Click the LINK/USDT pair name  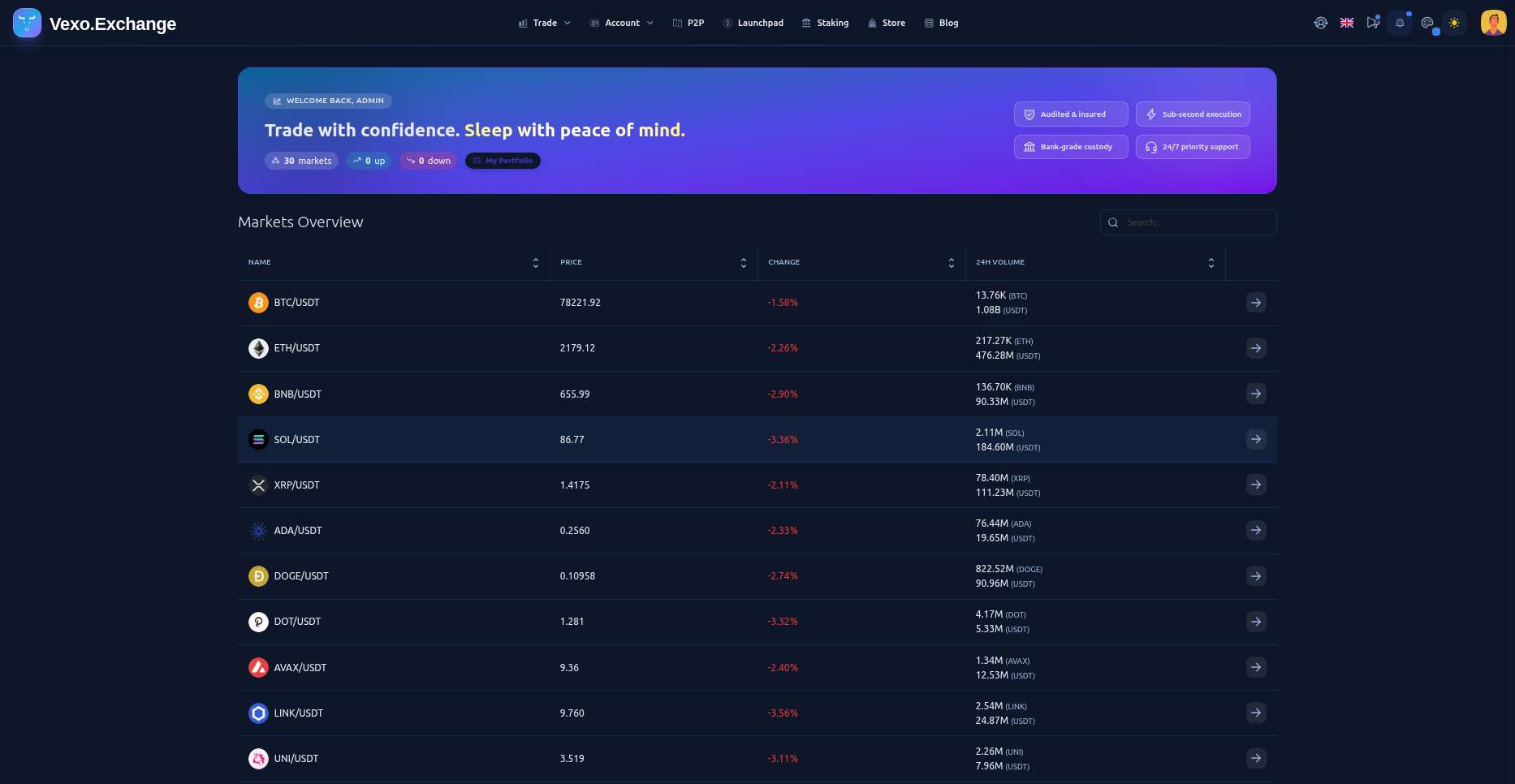coord(298,713)
